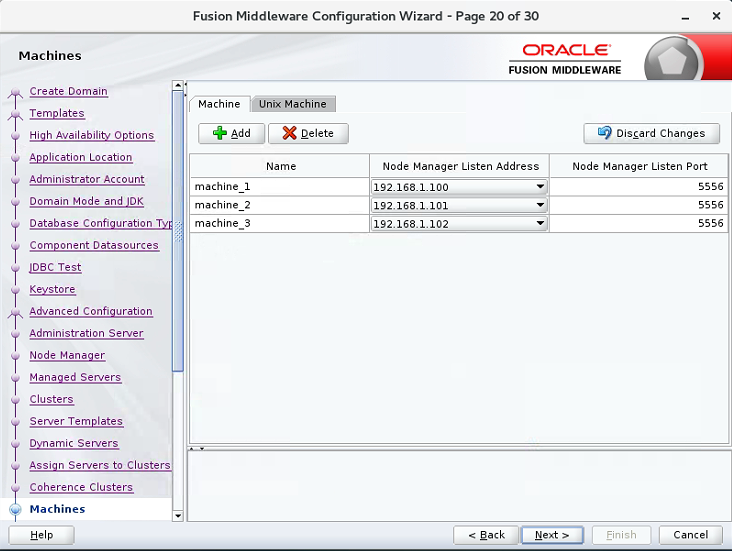Select the machine_3 name cell
The height and width of the screenshot is (551, 732).
(x=280, y=223)
